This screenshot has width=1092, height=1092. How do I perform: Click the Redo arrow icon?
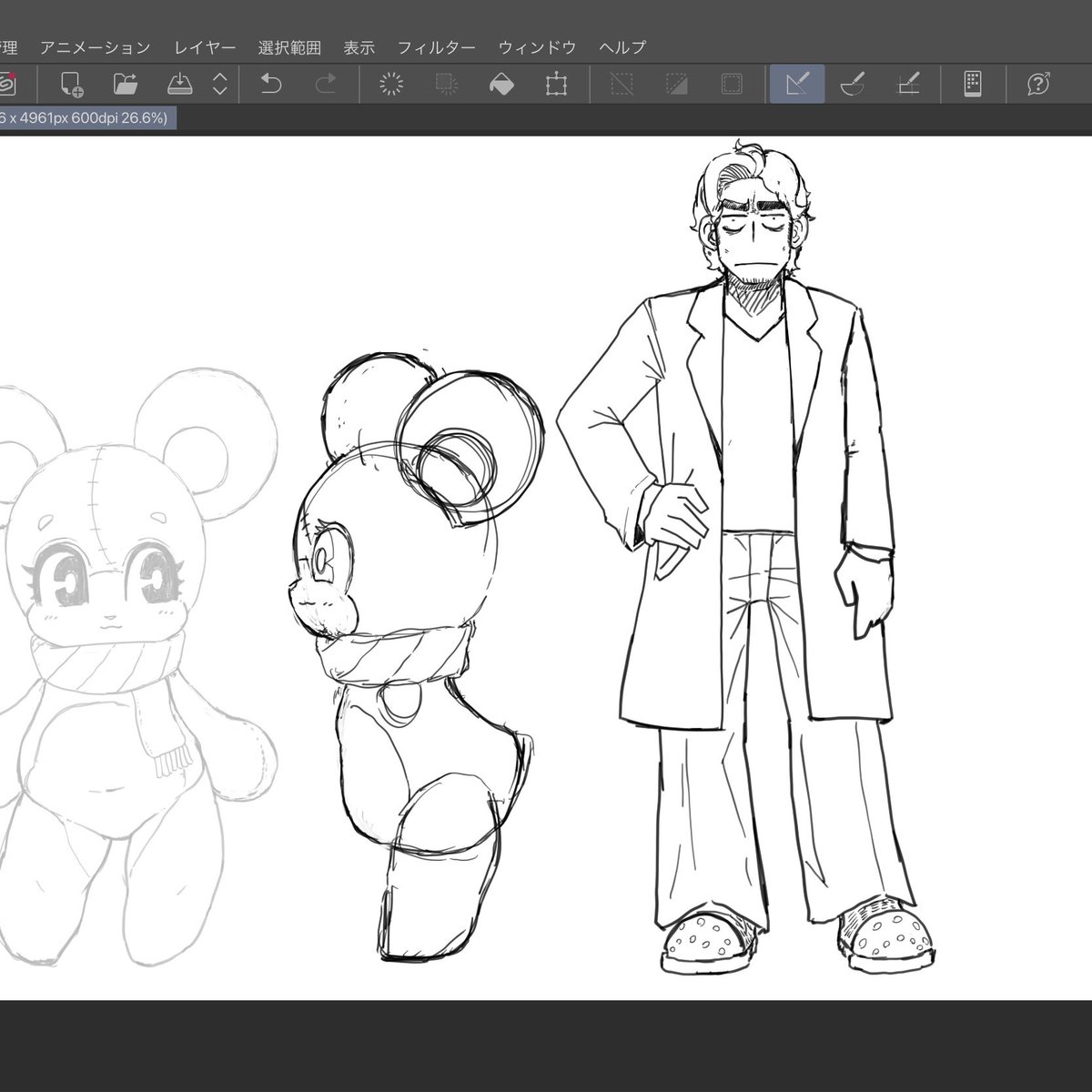[325, 85]
